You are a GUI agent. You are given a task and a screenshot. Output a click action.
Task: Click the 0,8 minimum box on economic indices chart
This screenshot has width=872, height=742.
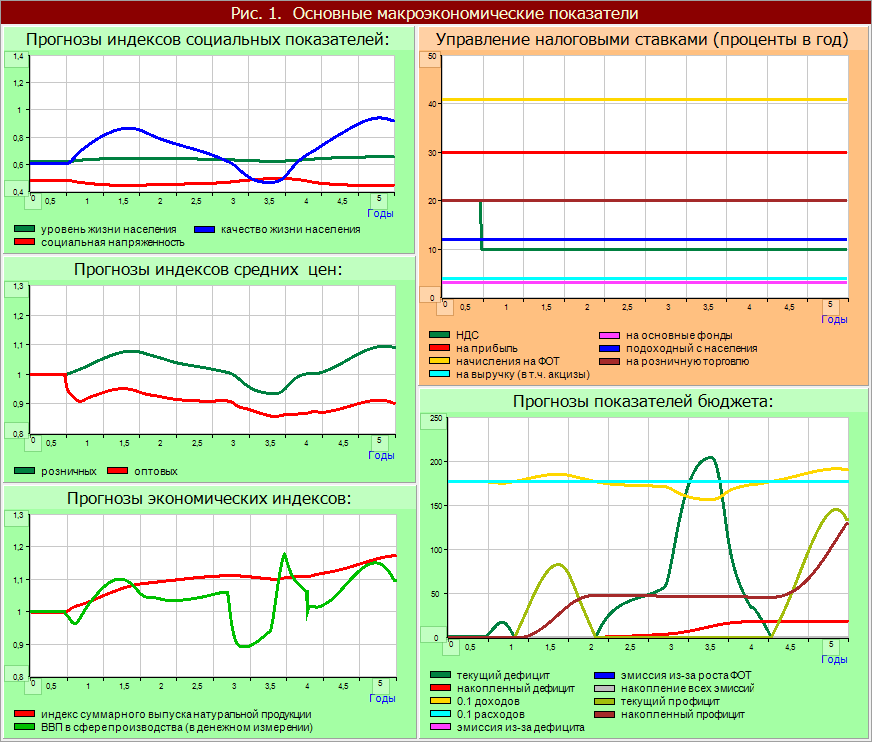[17, 674]
